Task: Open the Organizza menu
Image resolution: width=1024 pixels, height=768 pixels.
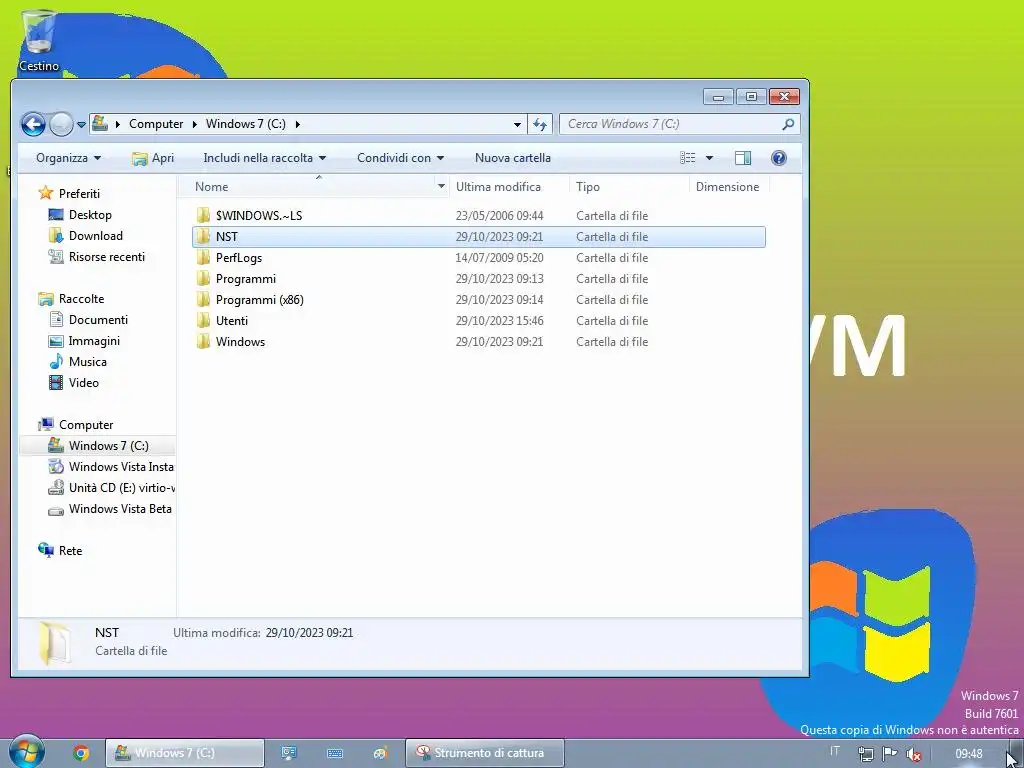Action: tap(69, 158)
